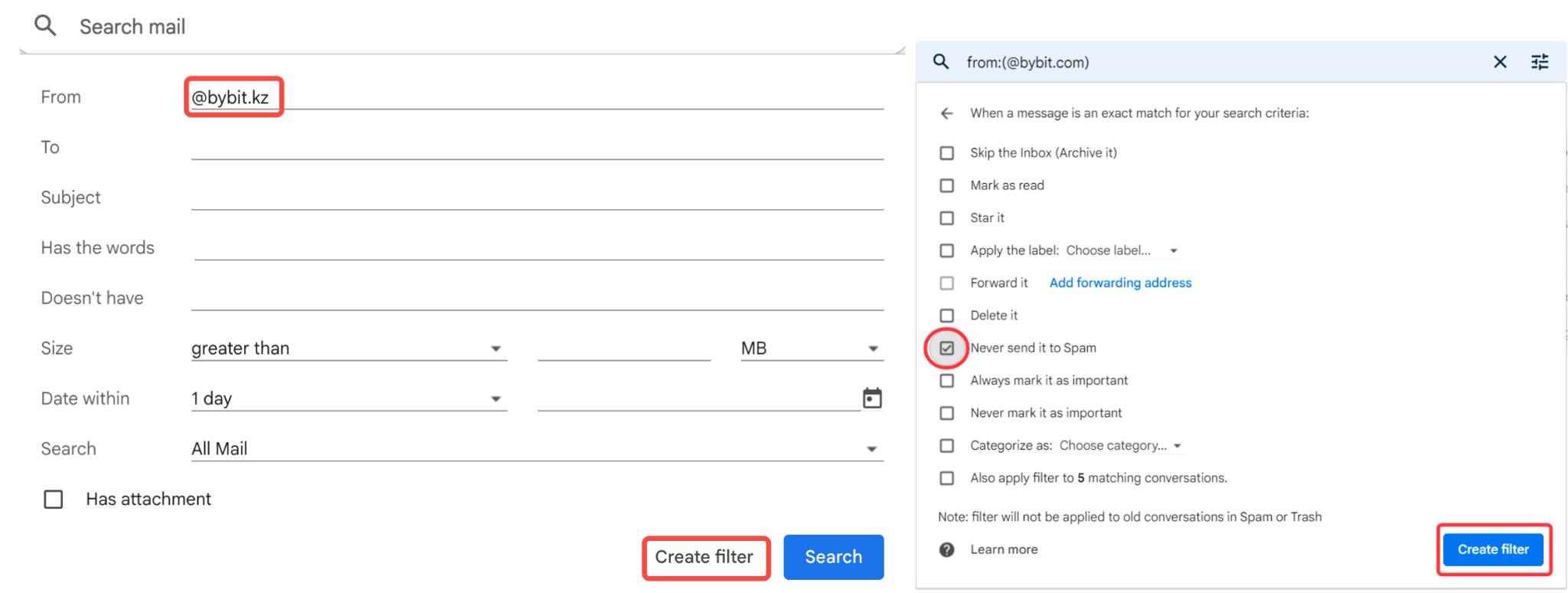Click the From field containing @bybit.kz
The image size is (1568, 593).
coord(536,97)
